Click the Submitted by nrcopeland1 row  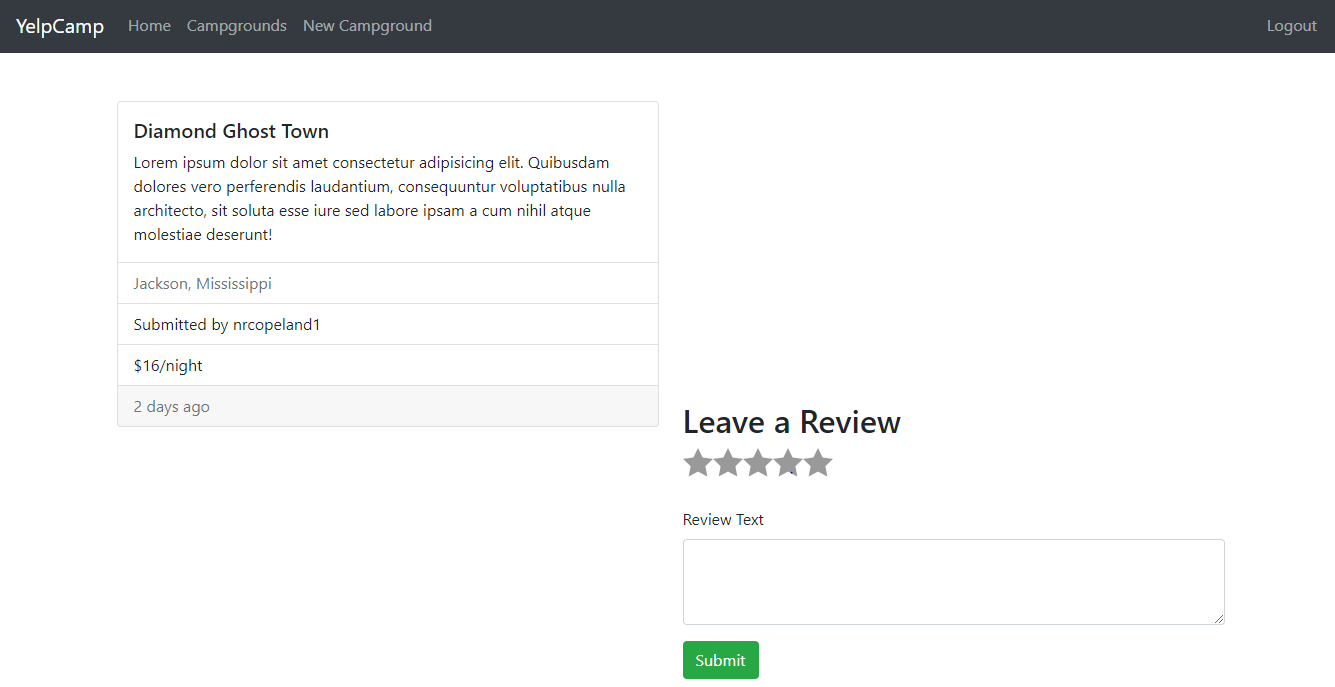(x=226, y=324)
